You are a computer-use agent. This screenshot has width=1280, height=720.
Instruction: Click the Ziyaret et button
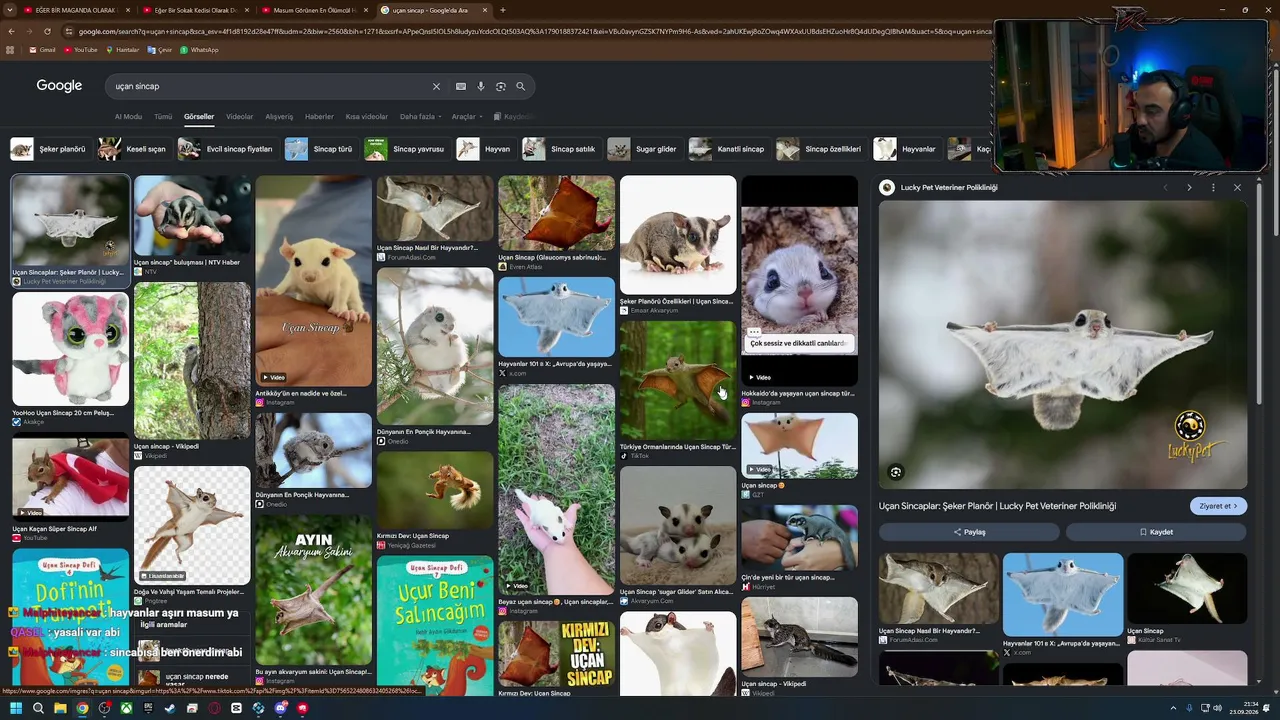1218,506
